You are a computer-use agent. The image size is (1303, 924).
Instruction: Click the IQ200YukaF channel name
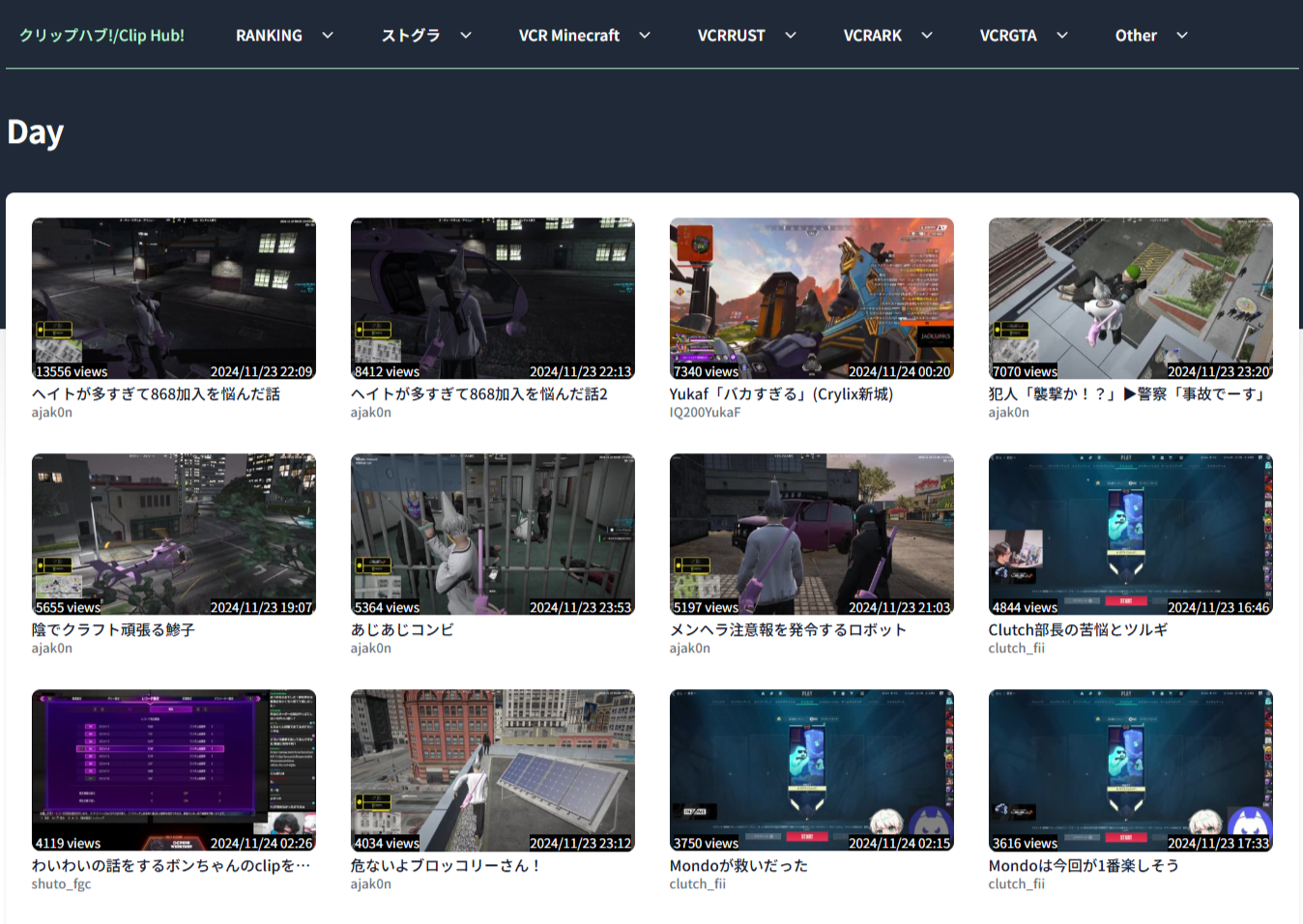(705, 412)
